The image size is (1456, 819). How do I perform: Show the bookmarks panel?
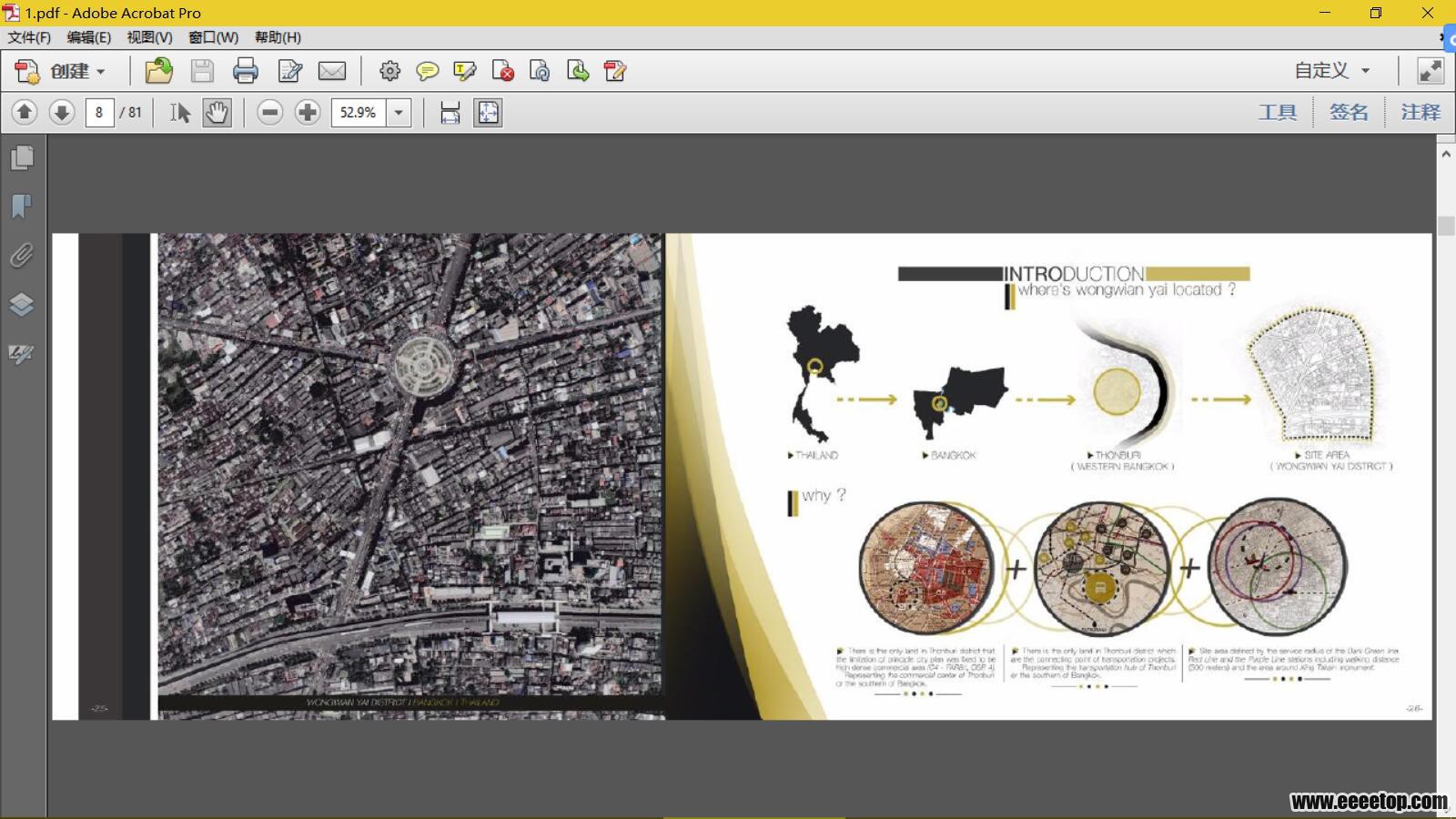coord(22,207)
